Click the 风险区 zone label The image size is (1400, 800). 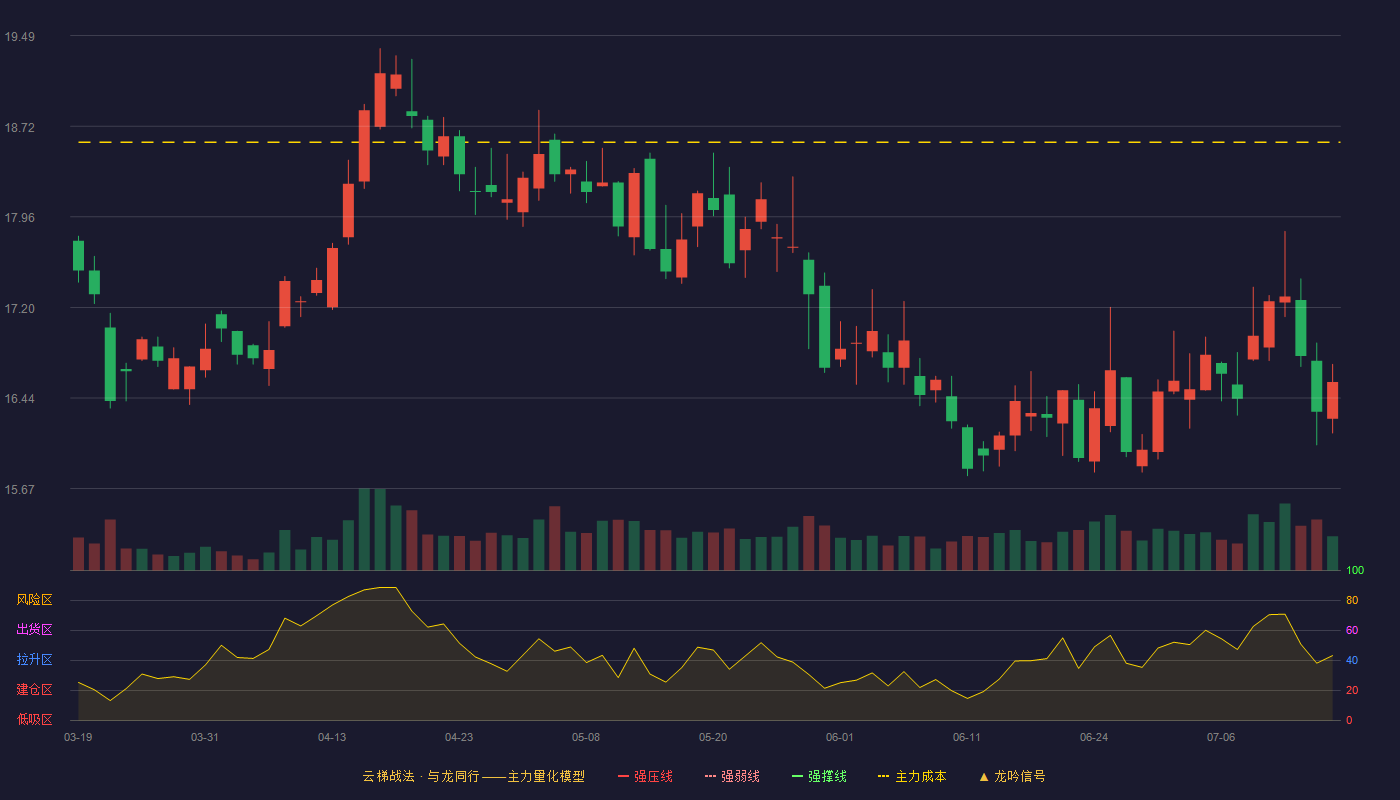coord(34,600)
